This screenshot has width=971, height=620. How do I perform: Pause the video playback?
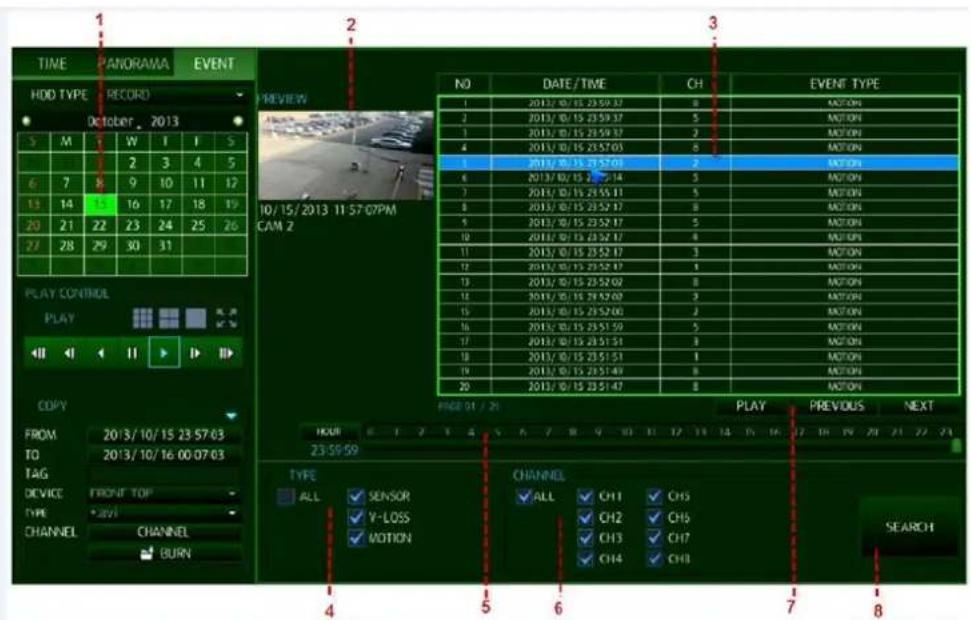[132, 353]
